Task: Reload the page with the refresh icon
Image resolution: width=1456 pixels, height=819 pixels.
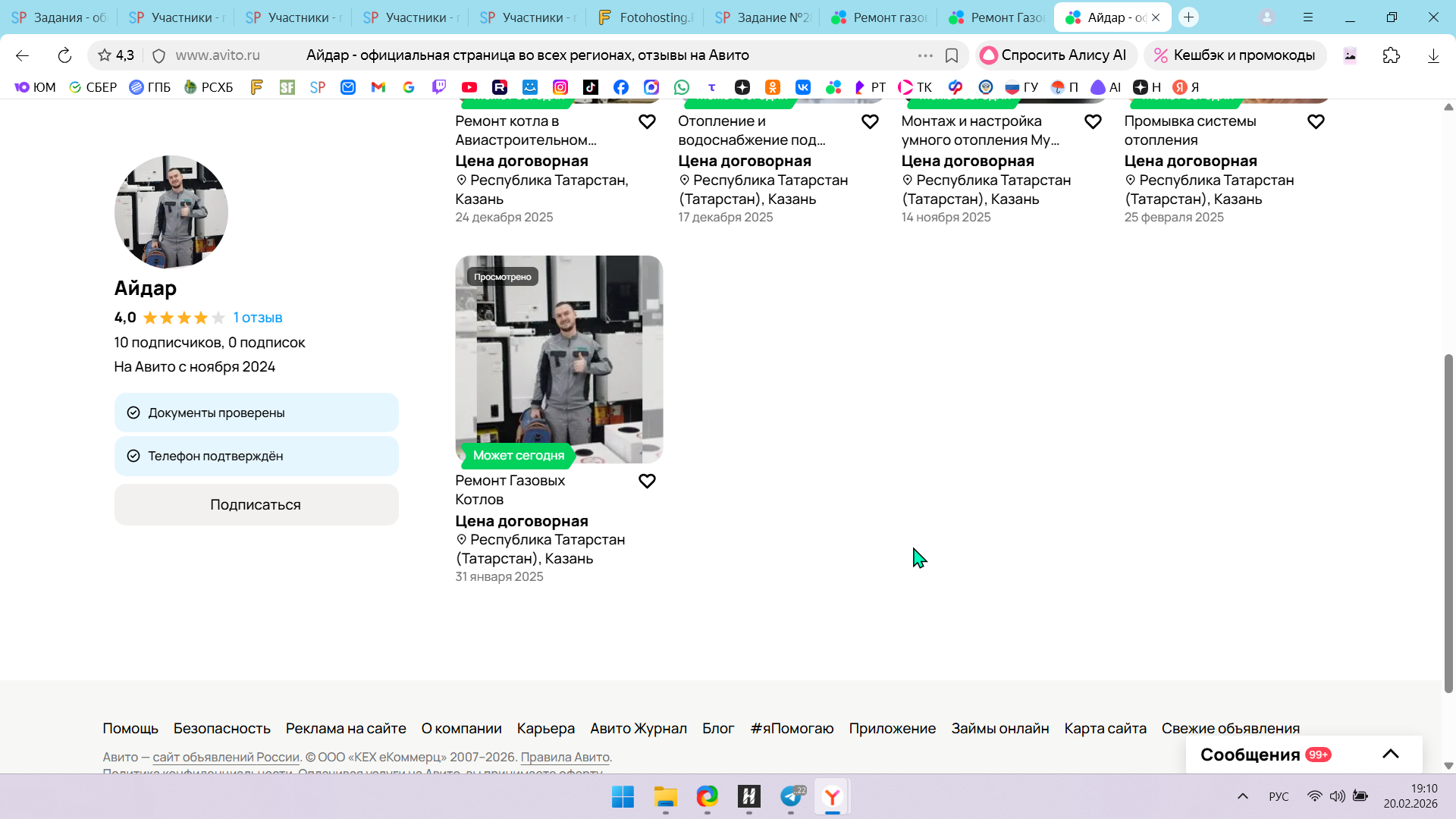Action: click(64, 55)
